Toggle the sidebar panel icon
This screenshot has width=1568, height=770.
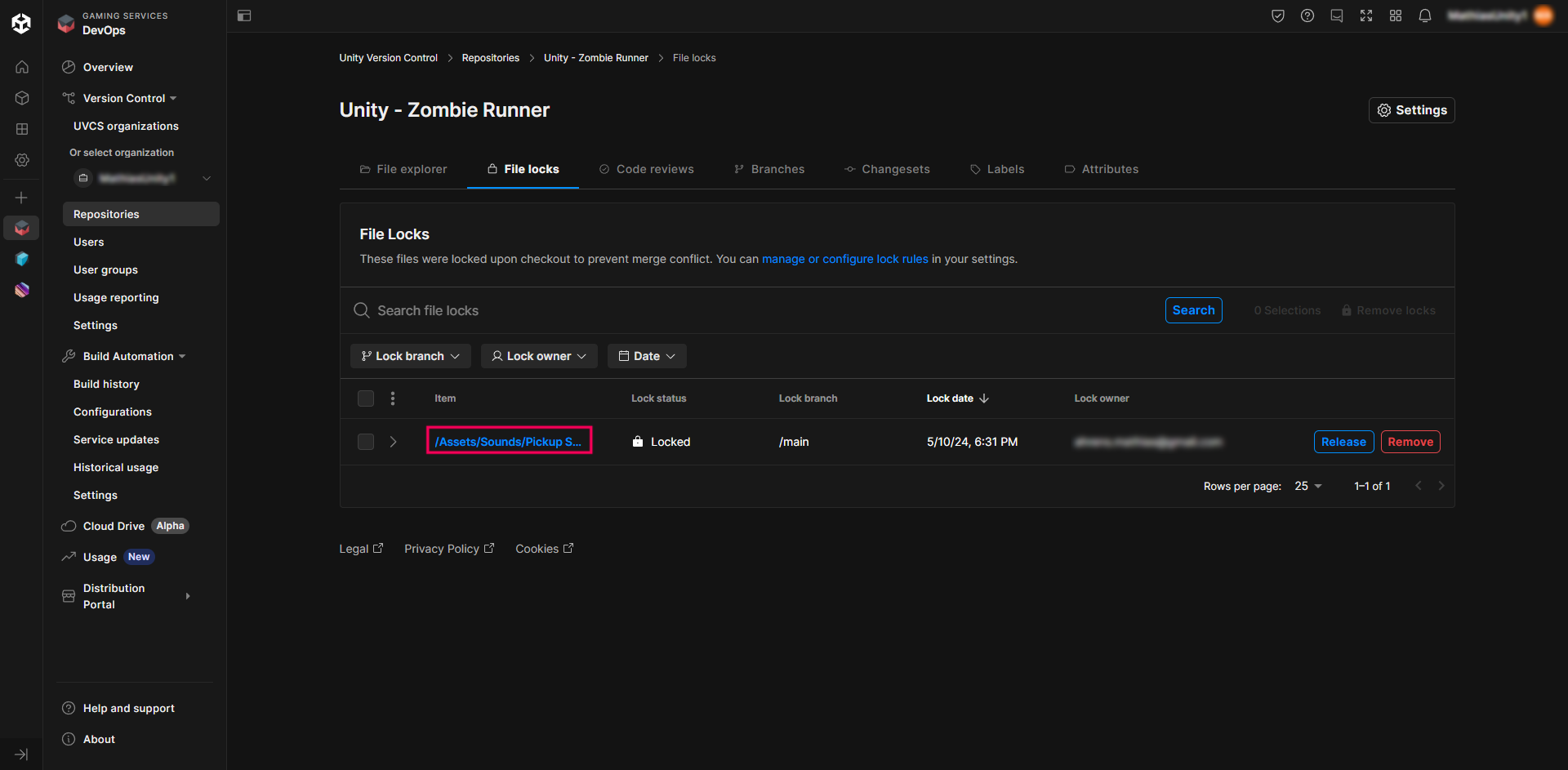pos(244,16)
